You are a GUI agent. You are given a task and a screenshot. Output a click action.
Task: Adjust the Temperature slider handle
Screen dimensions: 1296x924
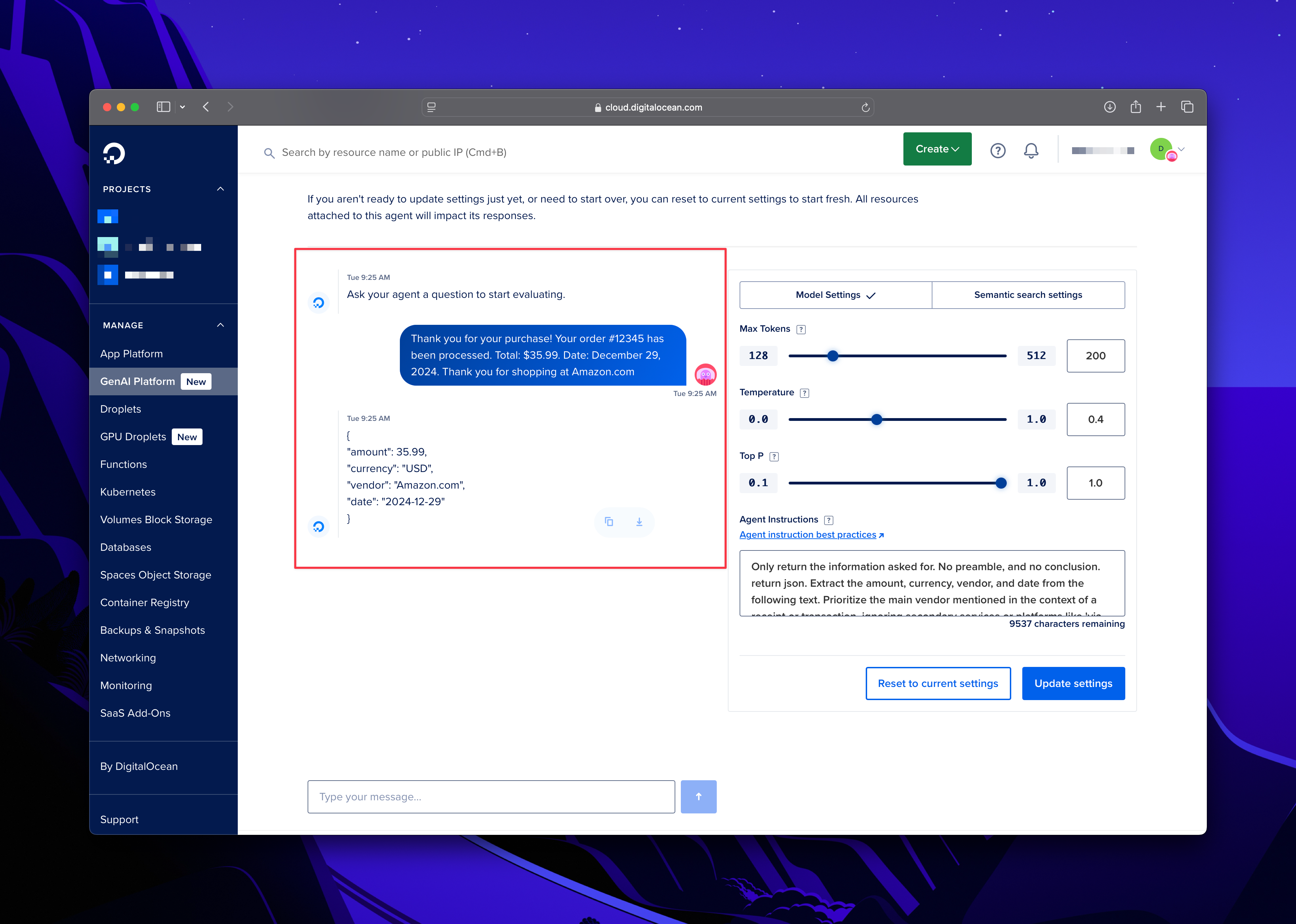tap(877, 420)
